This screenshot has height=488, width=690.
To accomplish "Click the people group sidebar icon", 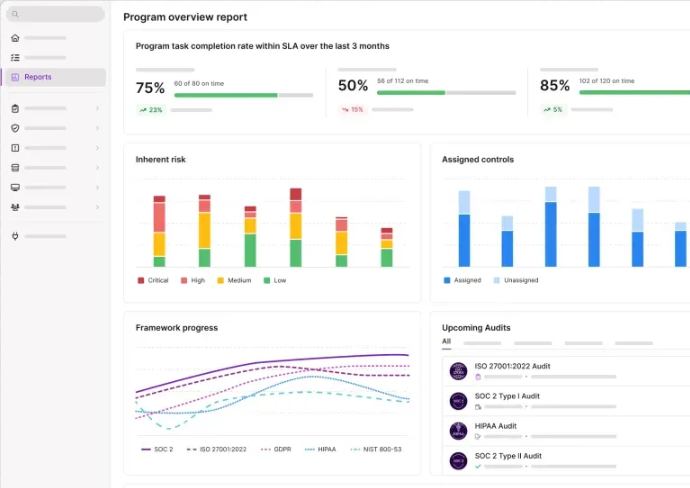I will tap(15, 207).
